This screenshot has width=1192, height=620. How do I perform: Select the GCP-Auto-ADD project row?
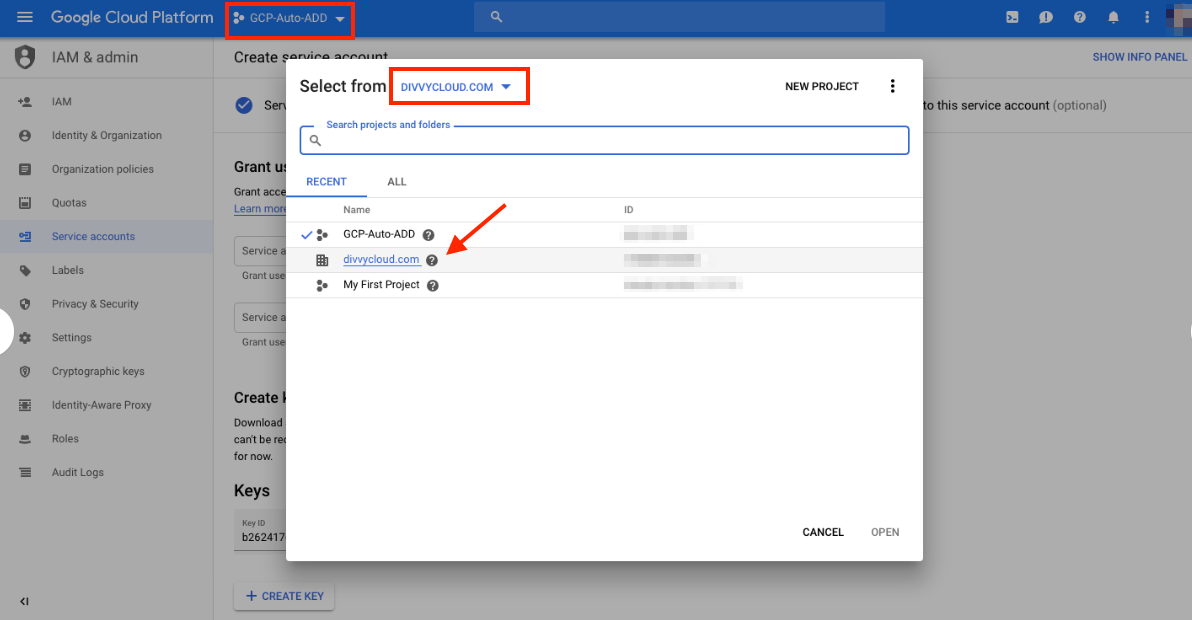tap(604, 235)
